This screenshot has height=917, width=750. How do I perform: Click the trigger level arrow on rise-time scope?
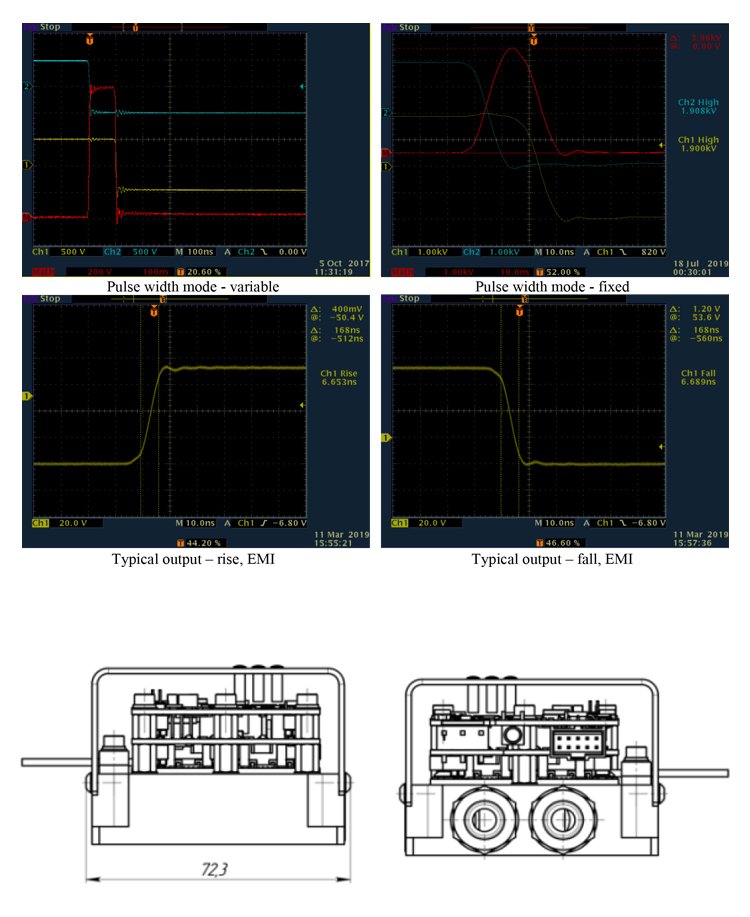pyautogui.click(x=302, y=403)
